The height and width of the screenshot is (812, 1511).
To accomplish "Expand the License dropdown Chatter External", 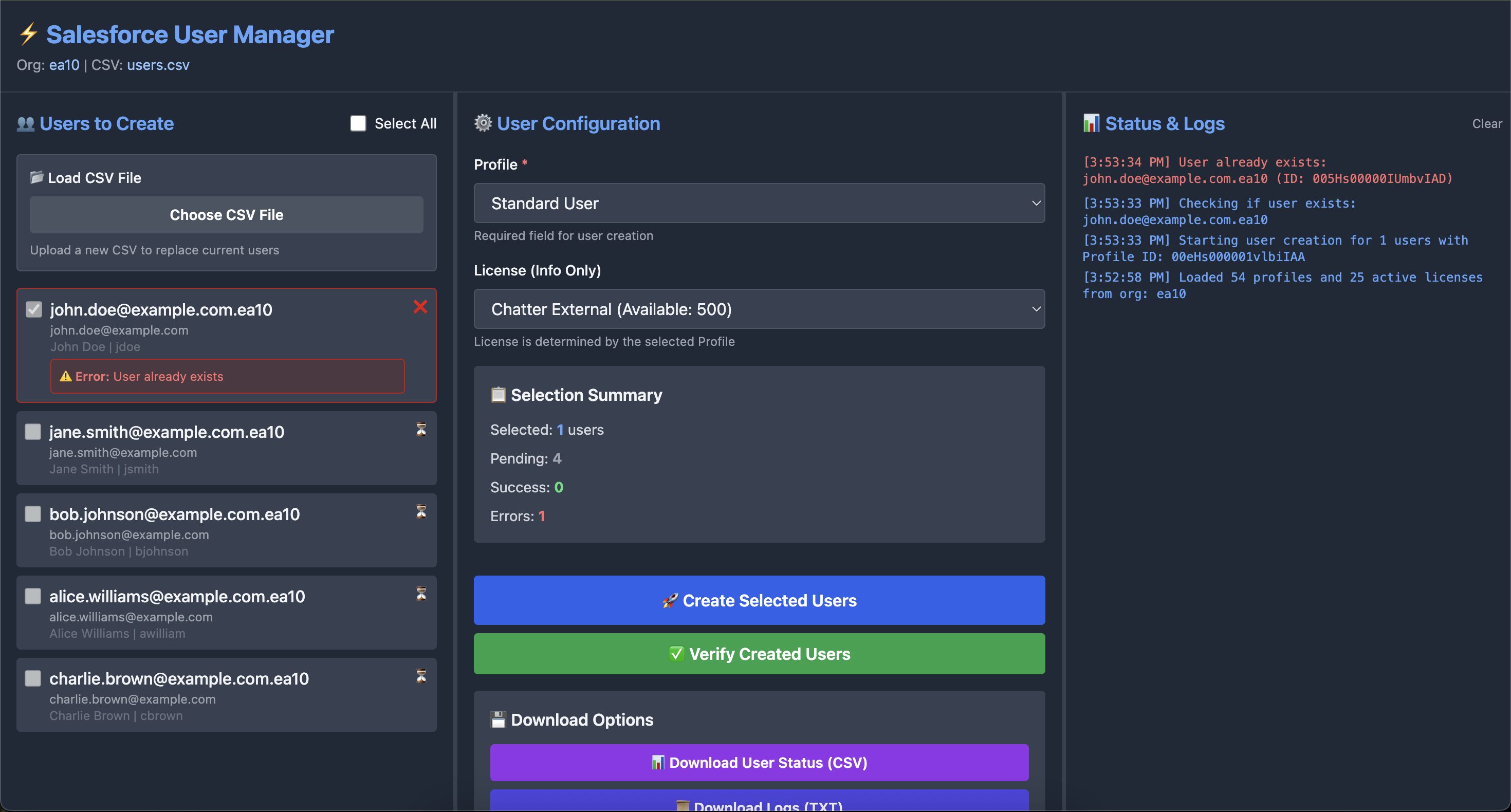I will point(759,309).
